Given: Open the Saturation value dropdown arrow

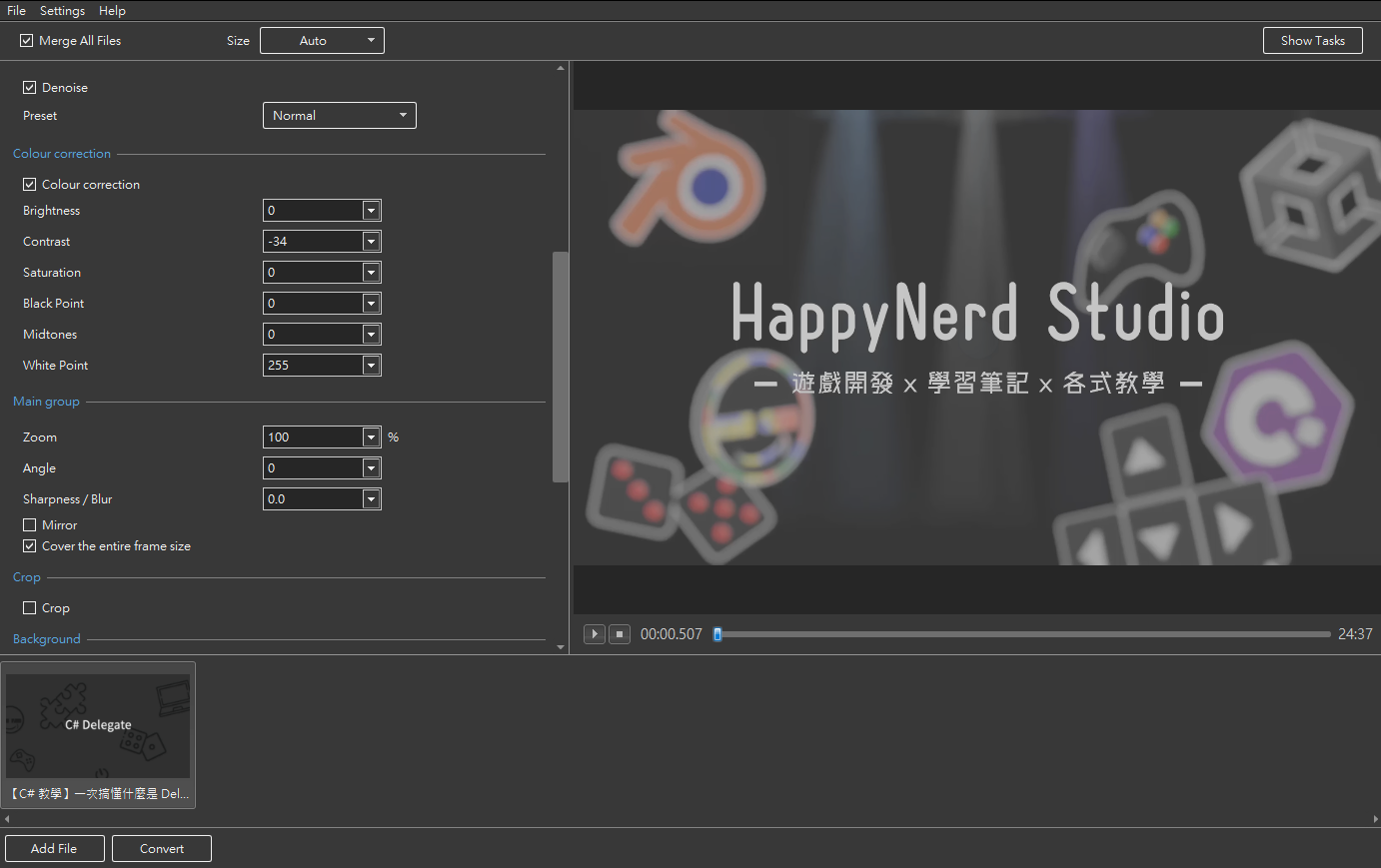Looking at the screenshot, I should (x=372, y=273).
